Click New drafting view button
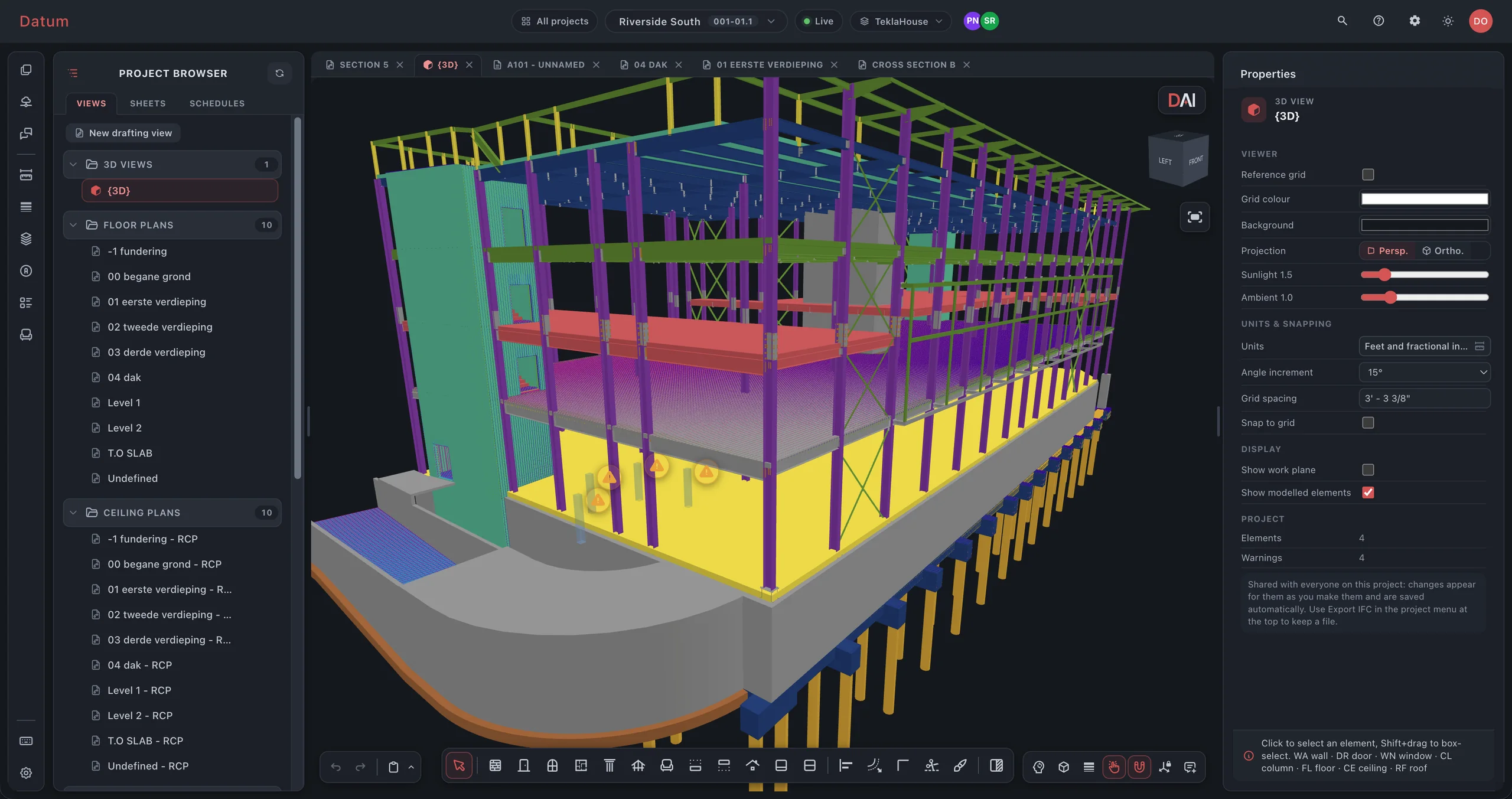Image resolution: width=1512 pixels, height=799 pixels. 123,133
